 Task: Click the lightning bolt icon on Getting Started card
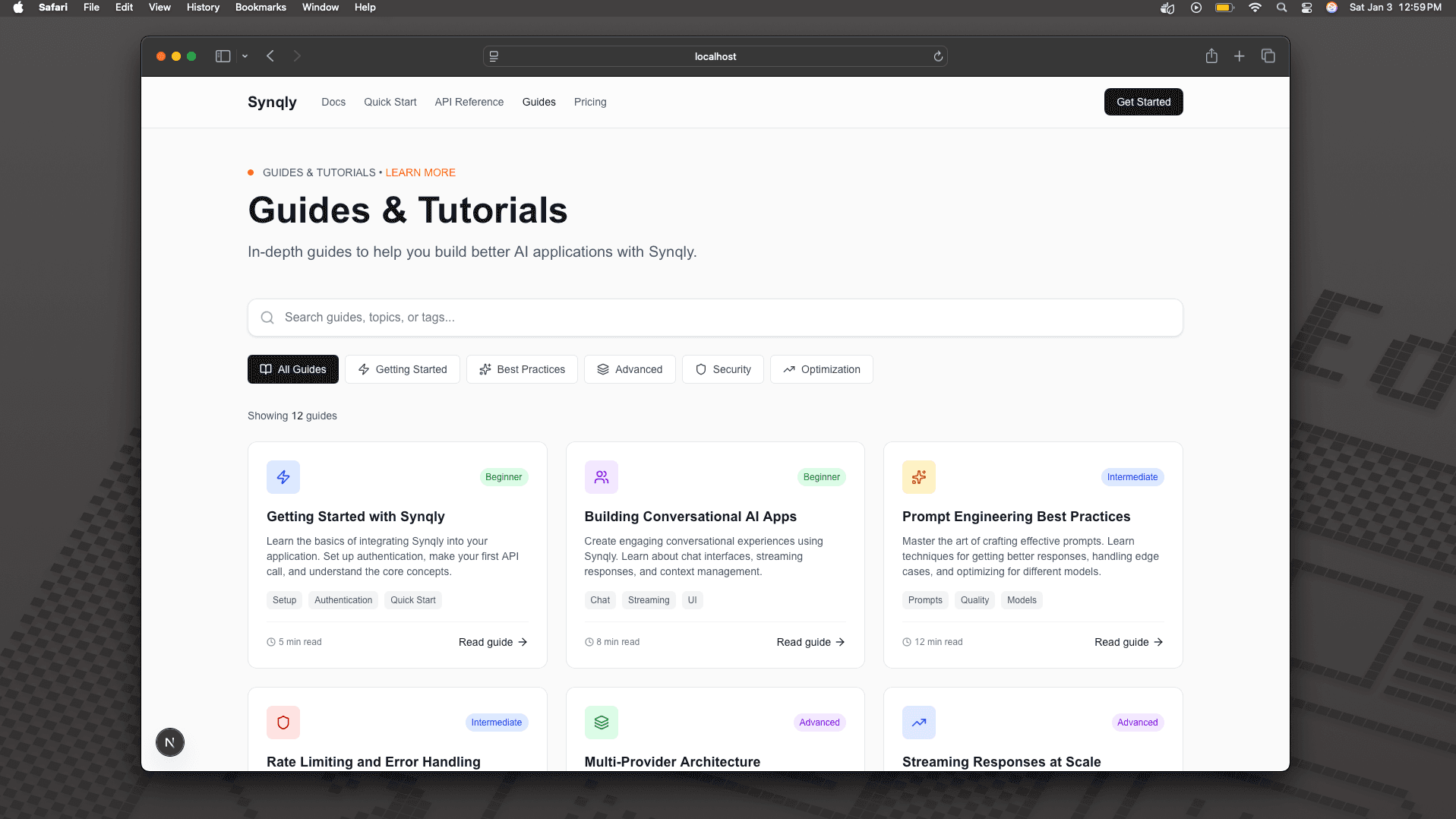[283, 477]
